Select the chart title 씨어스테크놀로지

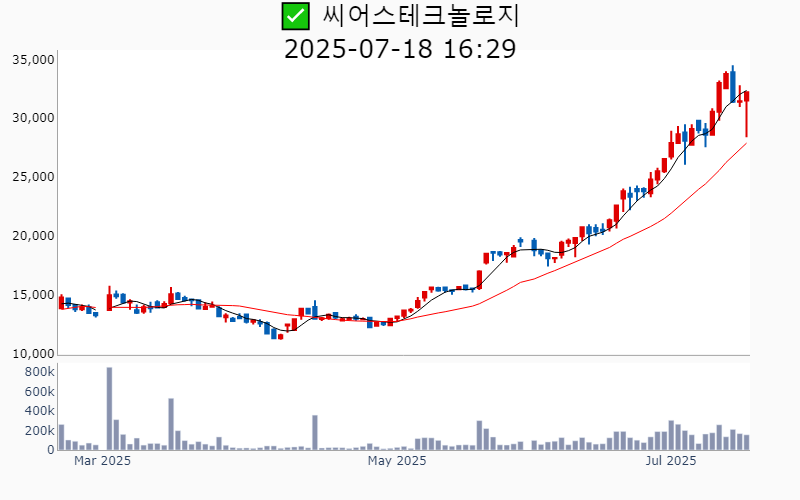pyautogui.click(x=420, y=16)
